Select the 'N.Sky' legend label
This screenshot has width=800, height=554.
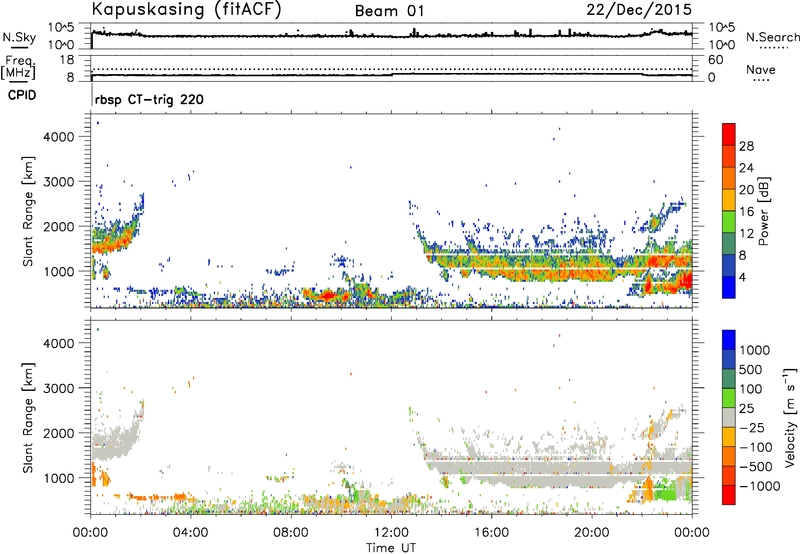pos(19,38)
